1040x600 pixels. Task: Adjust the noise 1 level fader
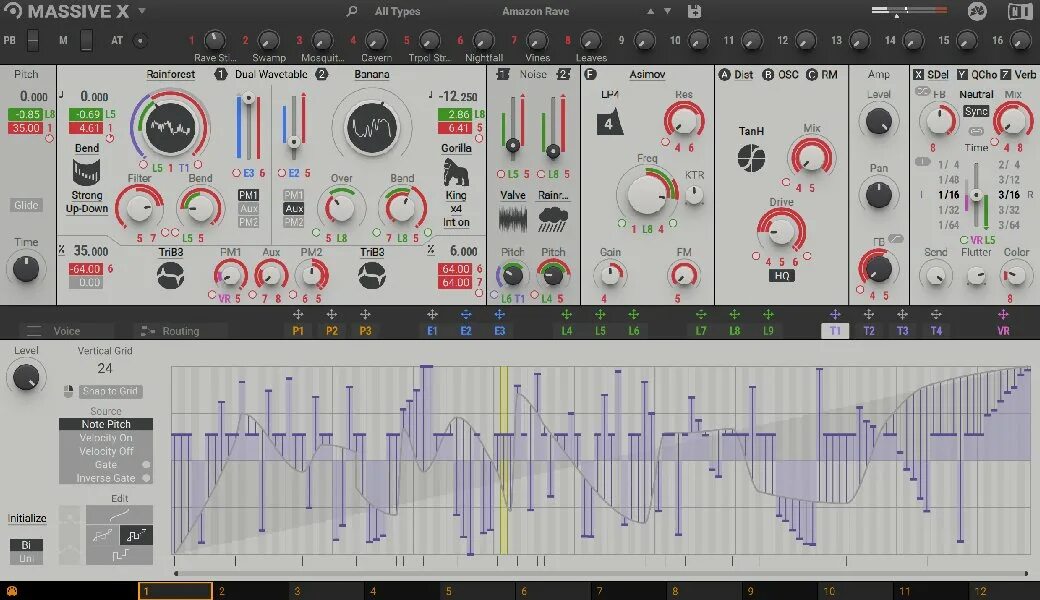(x=513, y=145)
